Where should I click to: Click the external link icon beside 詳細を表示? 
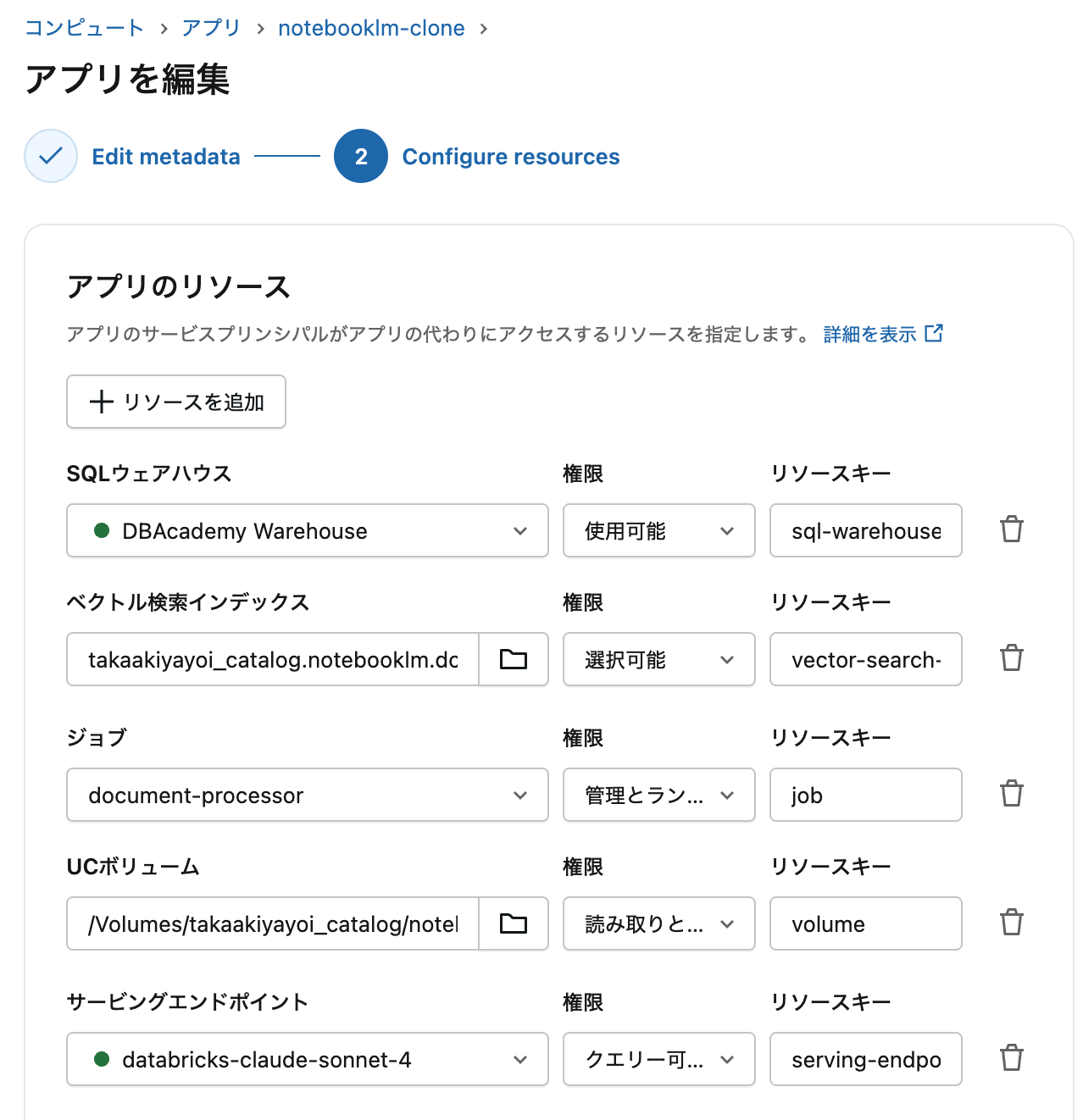coord(935,334)
